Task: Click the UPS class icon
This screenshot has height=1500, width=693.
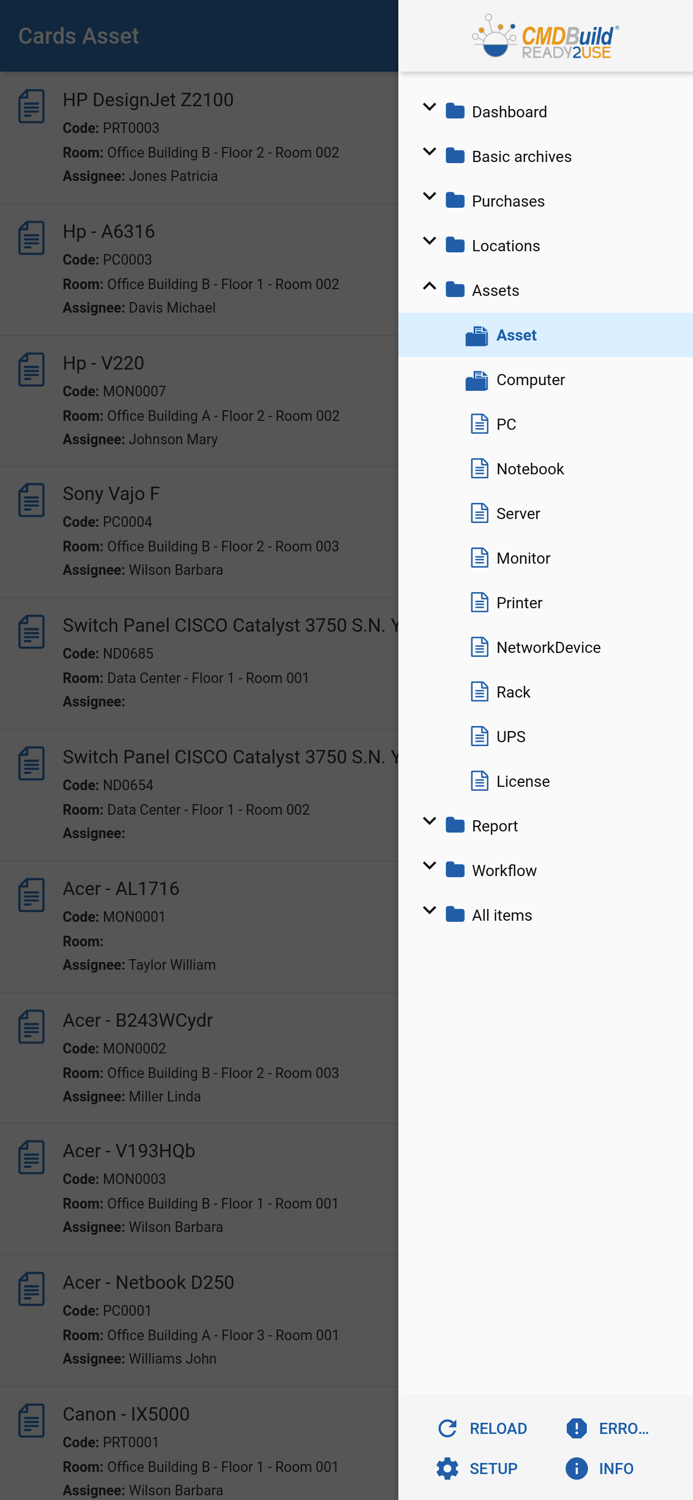Action: [479, 736]
